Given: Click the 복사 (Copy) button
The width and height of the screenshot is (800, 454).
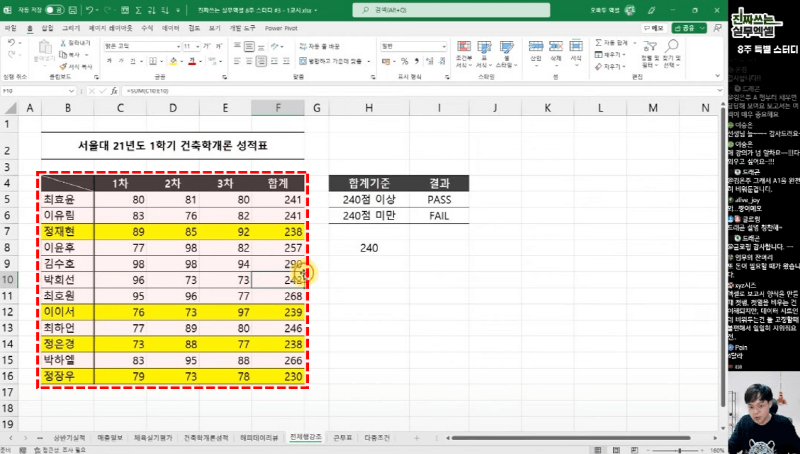Looking at the screenshot, I should [70, 55].
